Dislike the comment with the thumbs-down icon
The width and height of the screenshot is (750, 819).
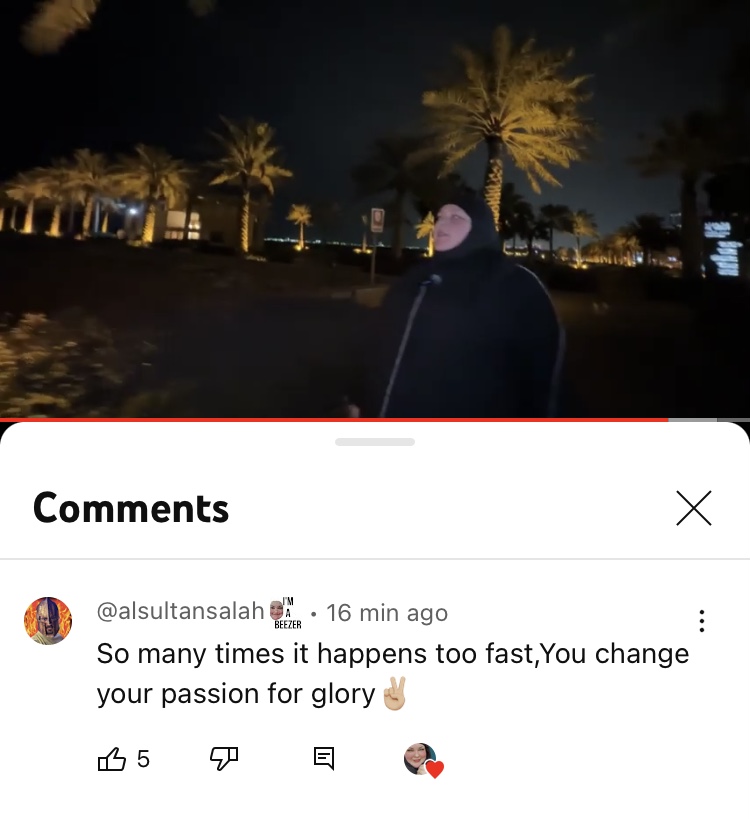[224, 758]
